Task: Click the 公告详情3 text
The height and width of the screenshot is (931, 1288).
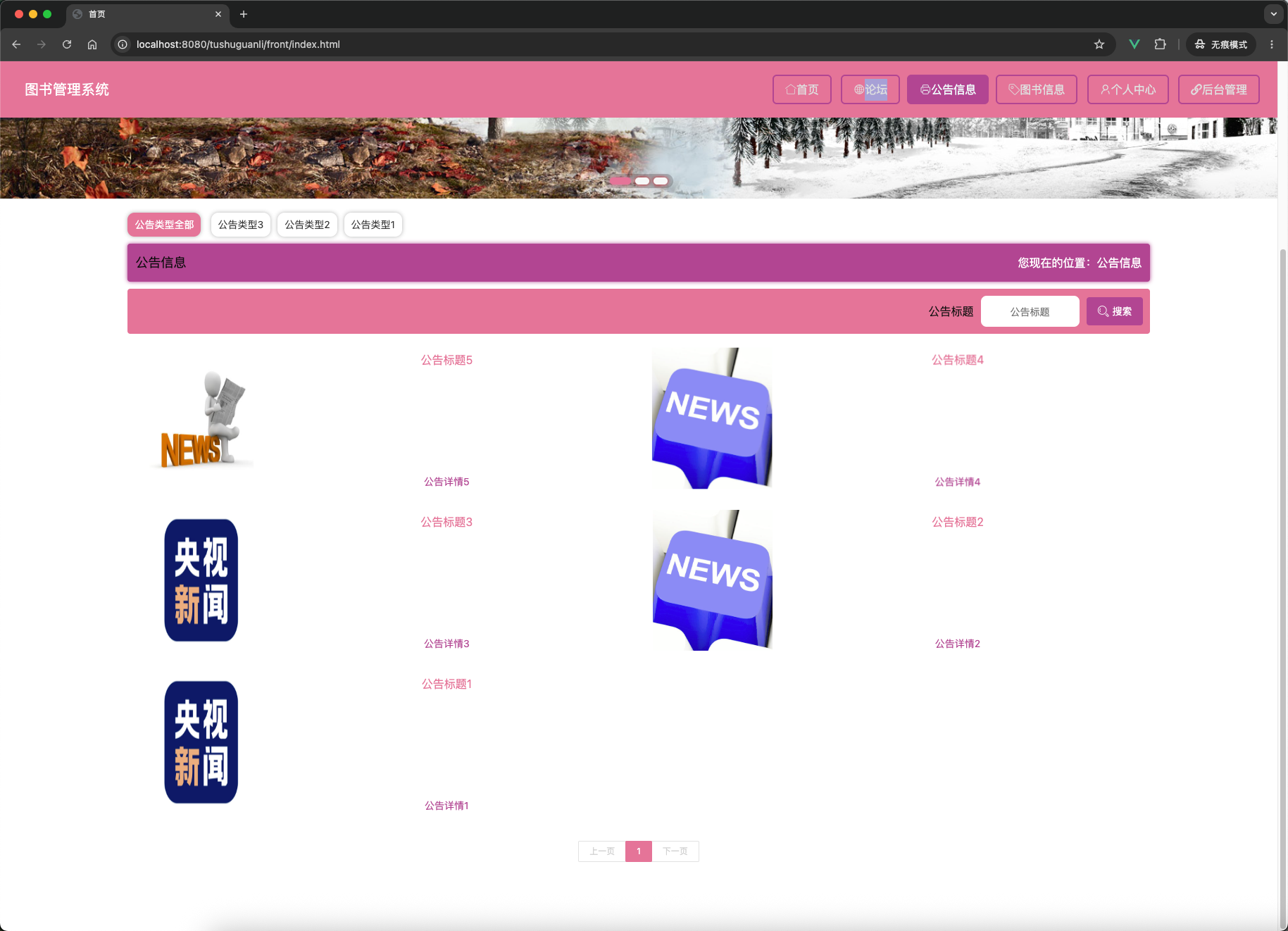Action: [x=446, y=644]
